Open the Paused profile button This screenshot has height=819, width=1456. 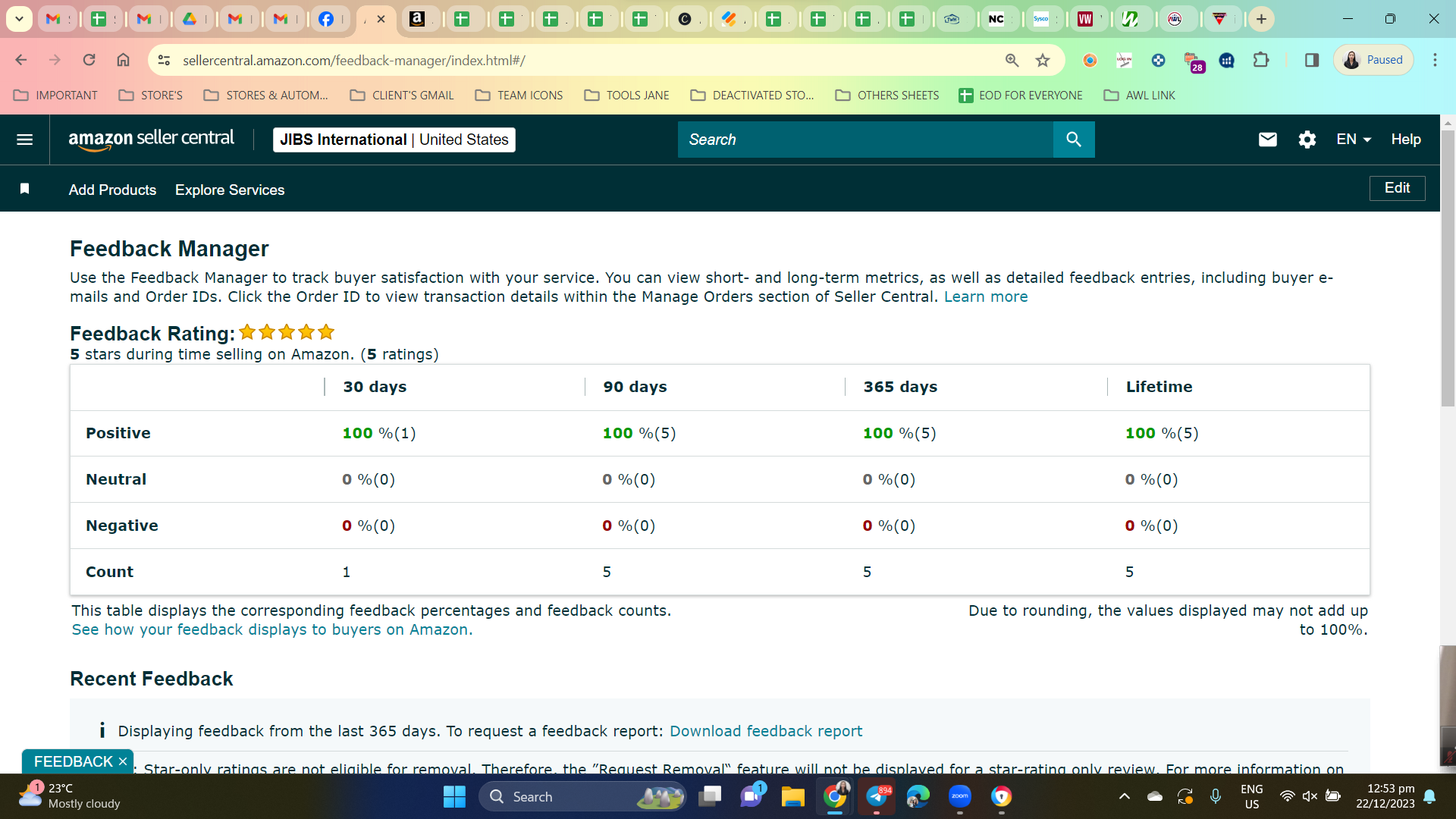[x=1373, y=60]
